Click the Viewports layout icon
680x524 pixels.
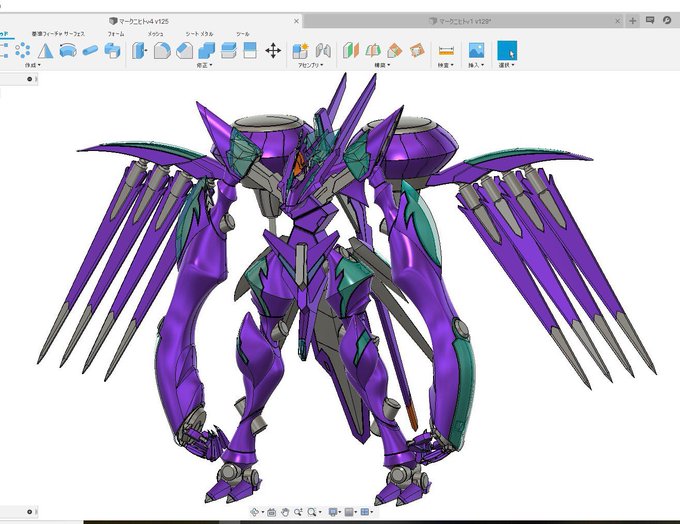tap(364, 512)
